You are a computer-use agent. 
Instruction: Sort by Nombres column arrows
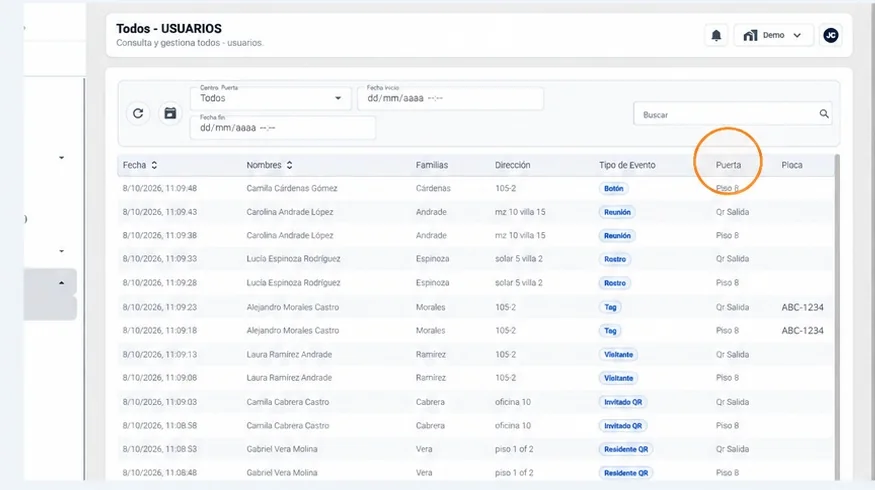(289, 165)
